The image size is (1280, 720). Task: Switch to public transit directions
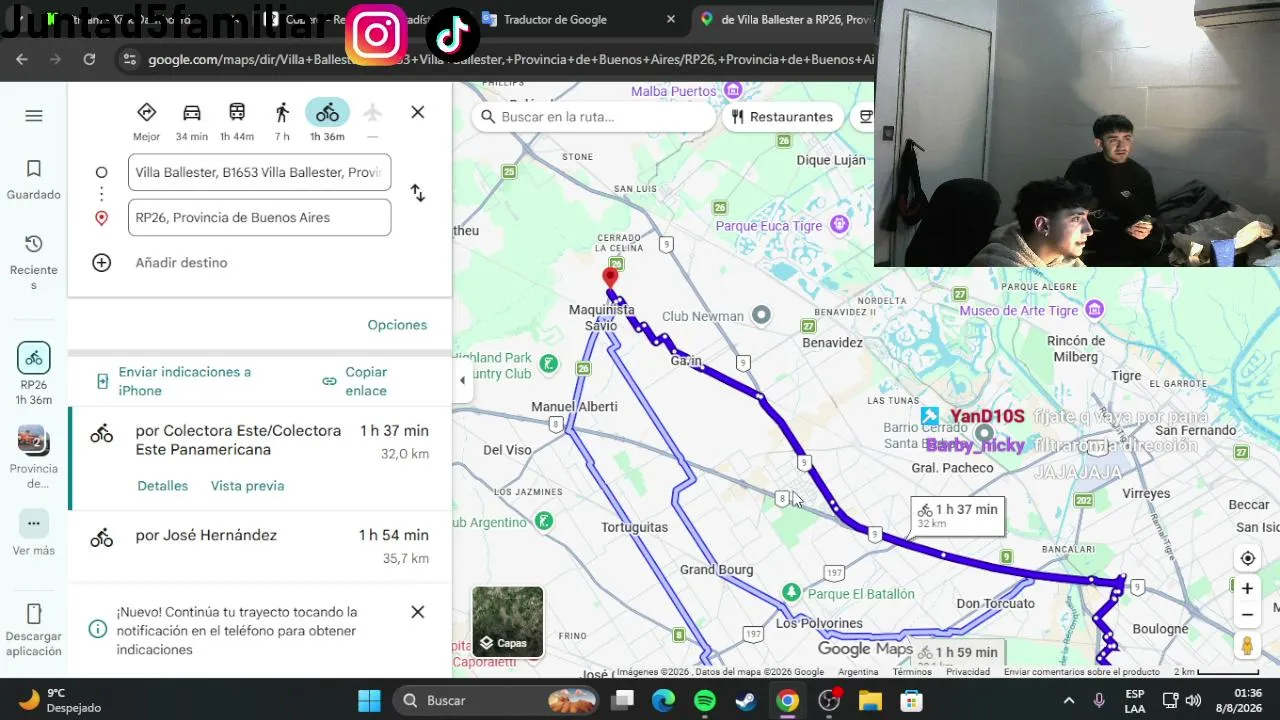[x=237, y=121]
